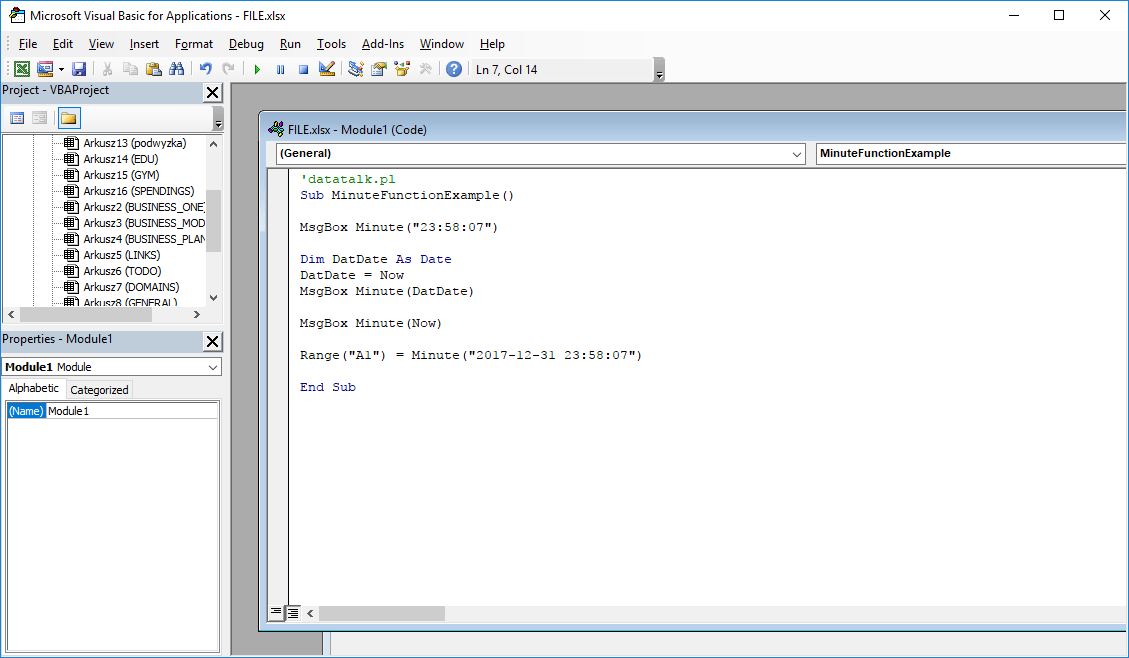Run the Sub with the Run icon
The height and width of the screenshot is (658, 1129).
tap(257, 68)
